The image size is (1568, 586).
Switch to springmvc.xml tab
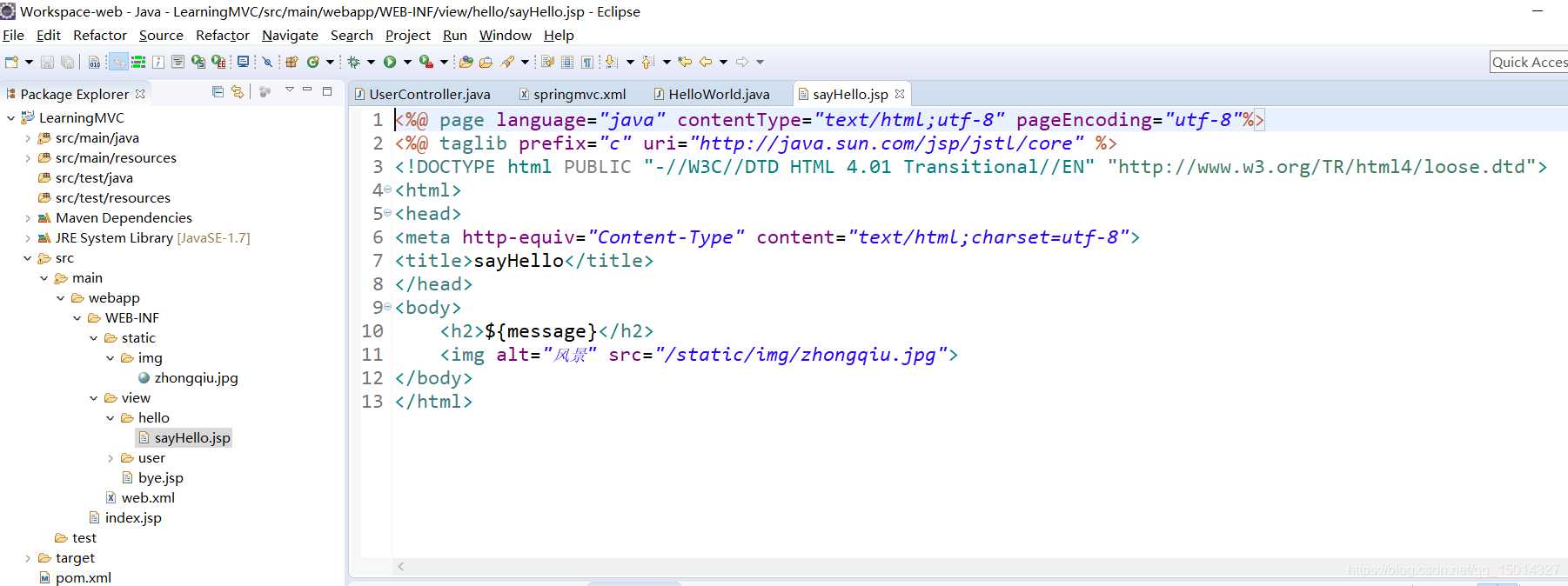click(573, 94)
